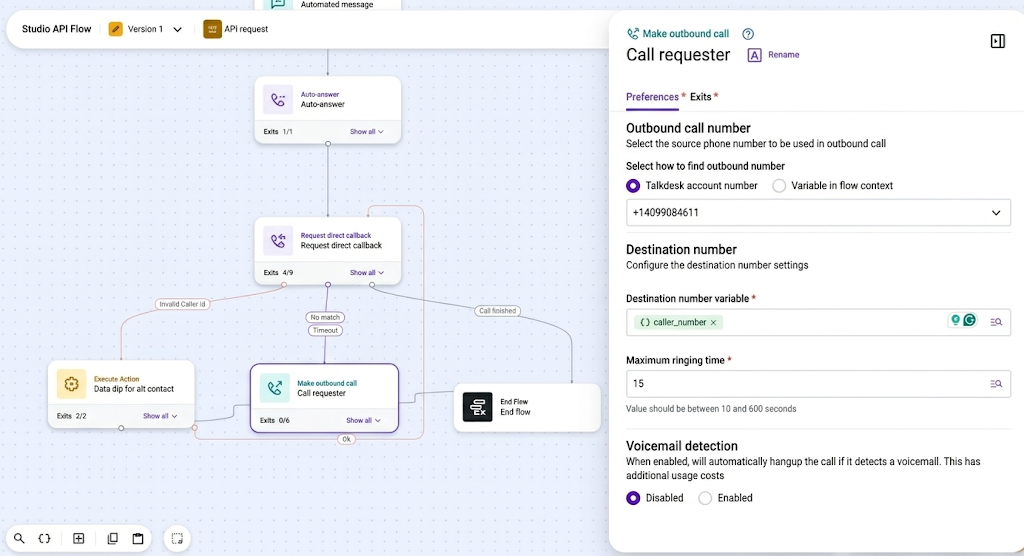
Task: Collapse the side panel with top-right icon
Action: (997, 41)
